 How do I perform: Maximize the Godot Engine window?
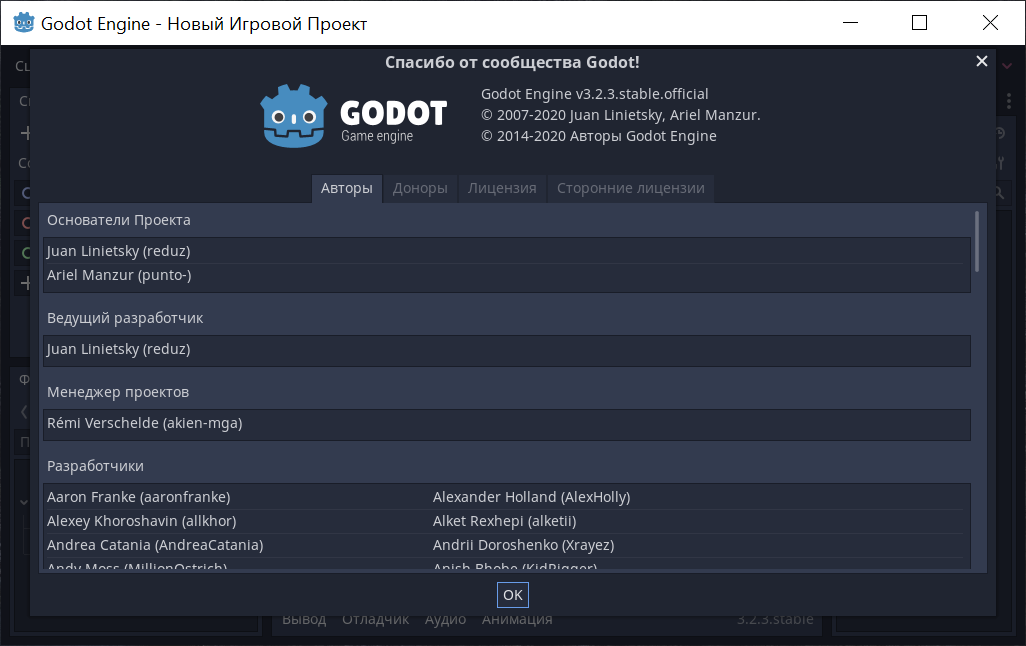[x=919, y=23]
